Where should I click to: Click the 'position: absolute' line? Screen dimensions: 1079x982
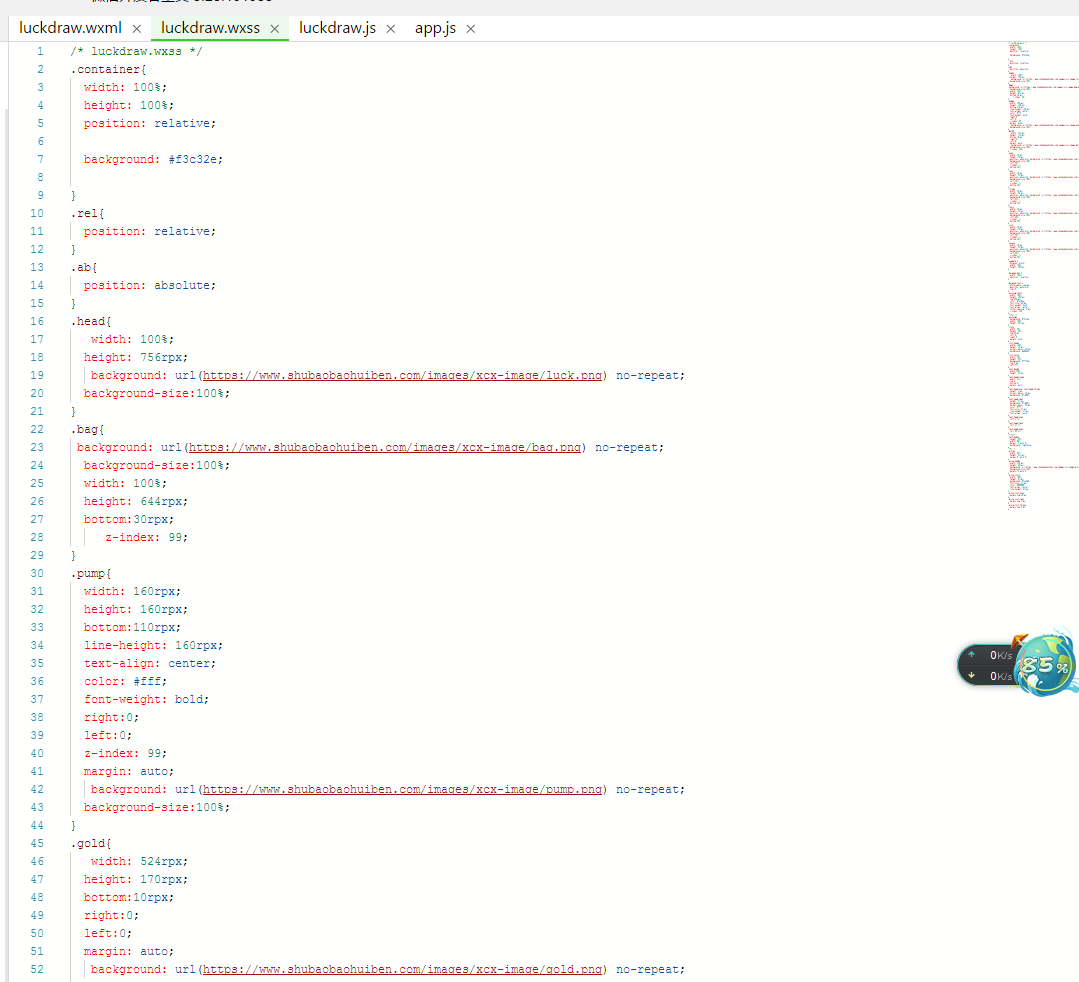[x=150, y=286]
